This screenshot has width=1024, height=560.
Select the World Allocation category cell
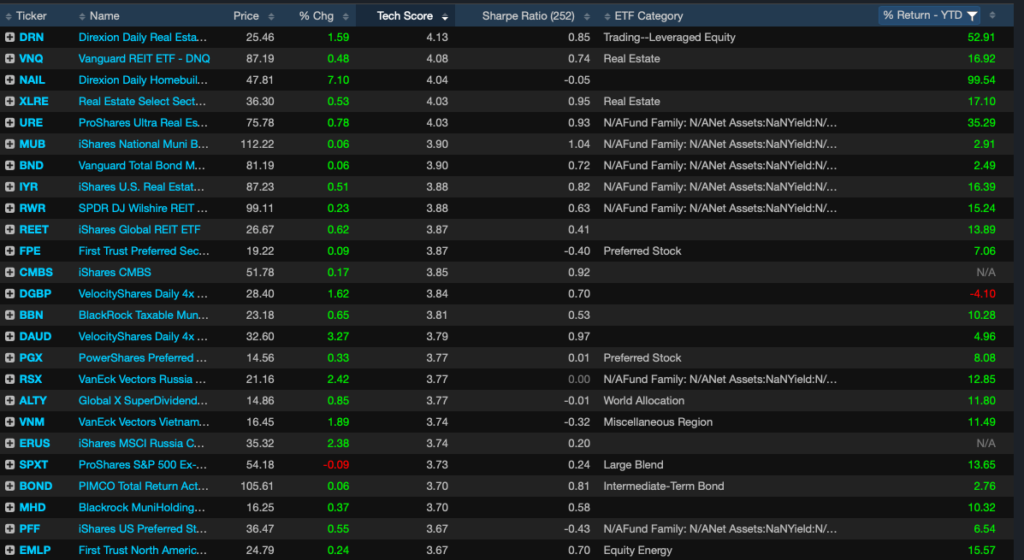(644, 401)
